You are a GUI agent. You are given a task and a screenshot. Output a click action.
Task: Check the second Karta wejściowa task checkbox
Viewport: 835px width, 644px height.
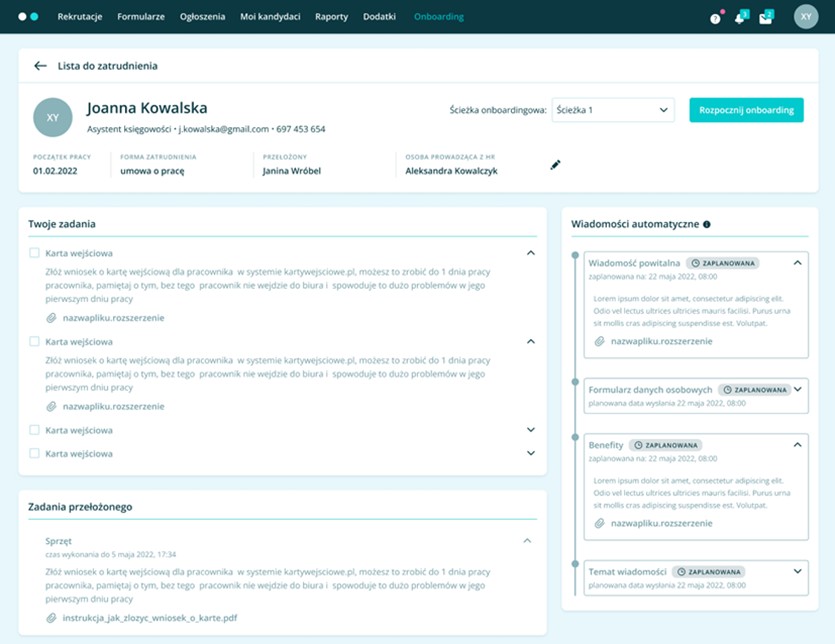[x=35, y=342]
